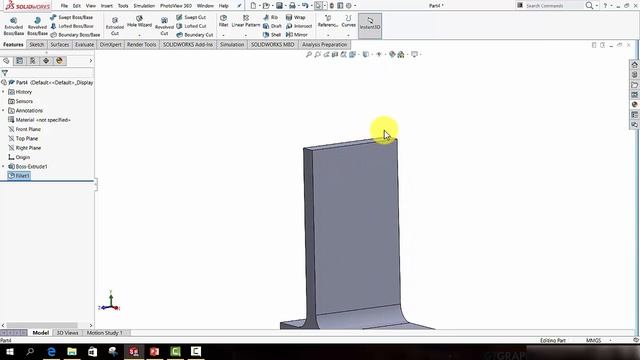Open PowerPoint from the taskbar
Image resolution: width=640 pixels, height=360 pixels.
(x=154, y=351)
